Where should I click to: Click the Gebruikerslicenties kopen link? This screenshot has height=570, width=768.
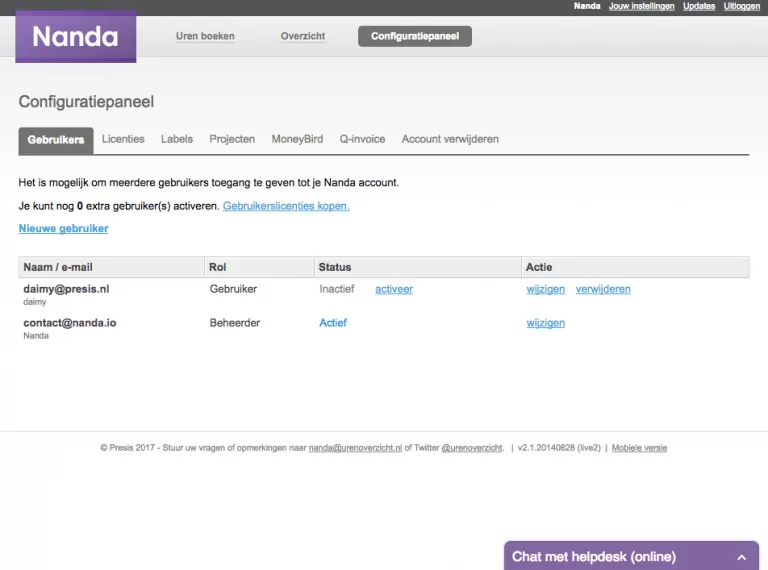(286, 206)
